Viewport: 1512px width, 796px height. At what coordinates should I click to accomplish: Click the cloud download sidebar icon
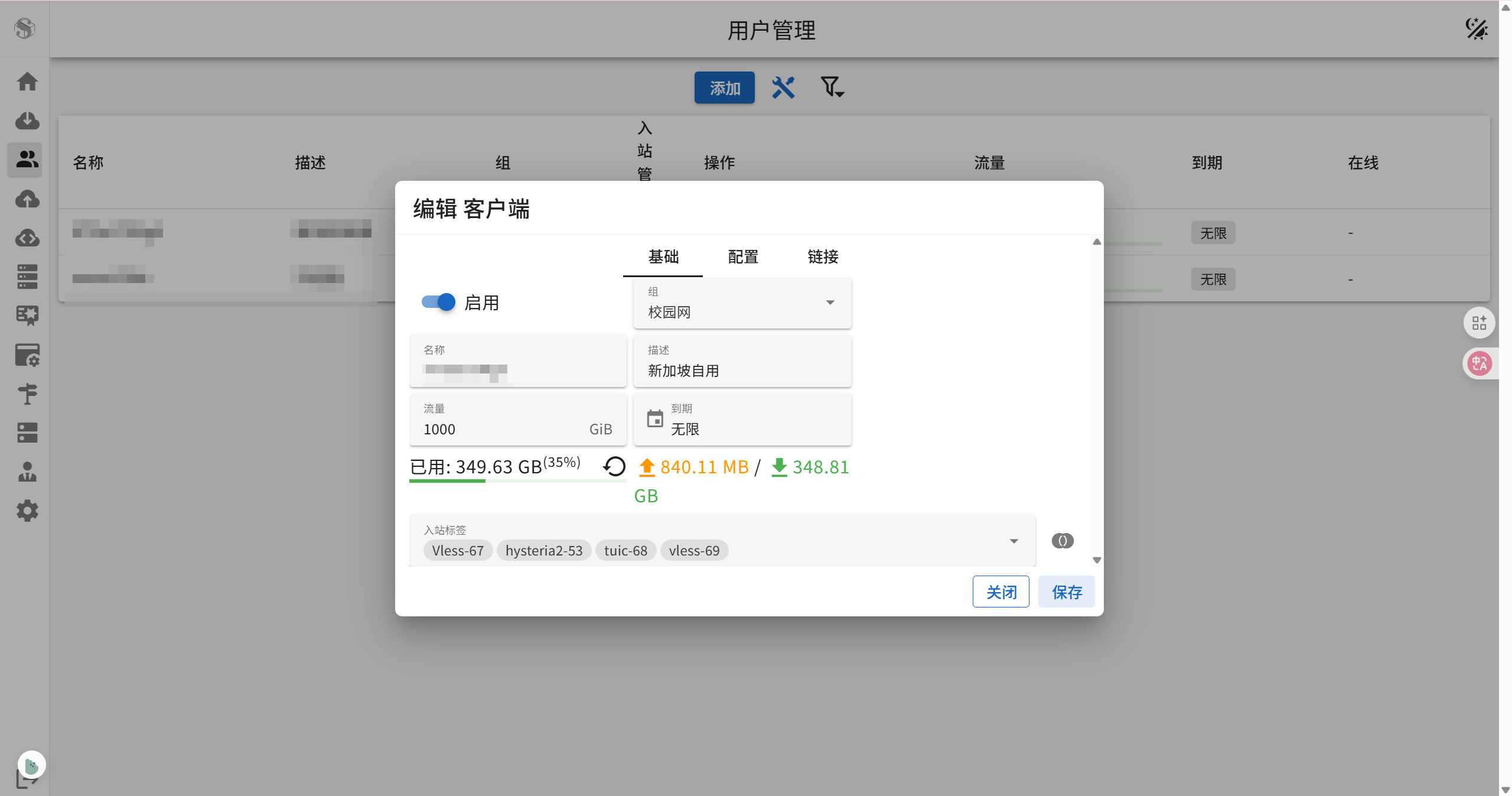(x=27, y=121)
